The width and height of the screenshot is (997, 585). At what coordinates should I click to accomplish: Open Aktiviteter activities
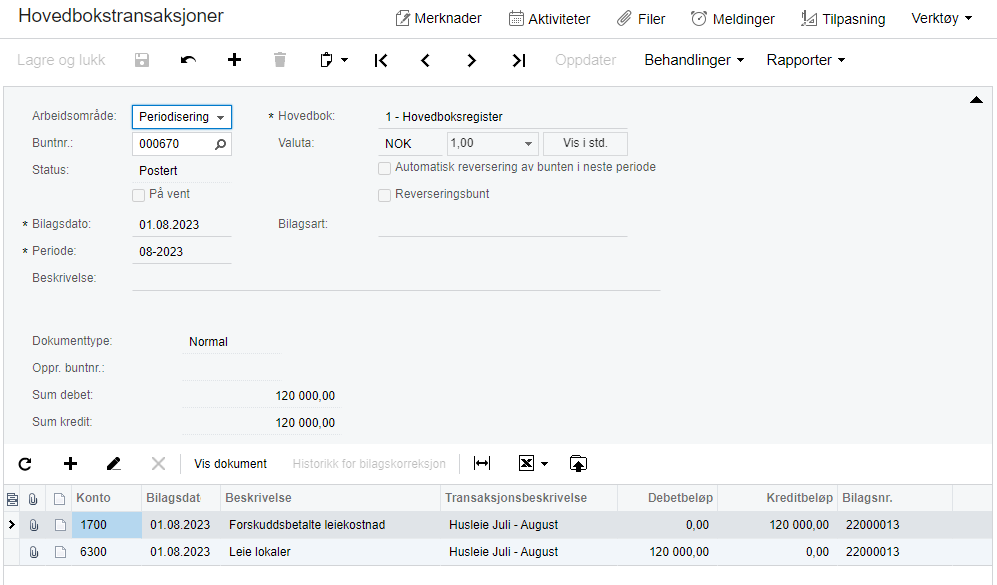click(549, 18)
